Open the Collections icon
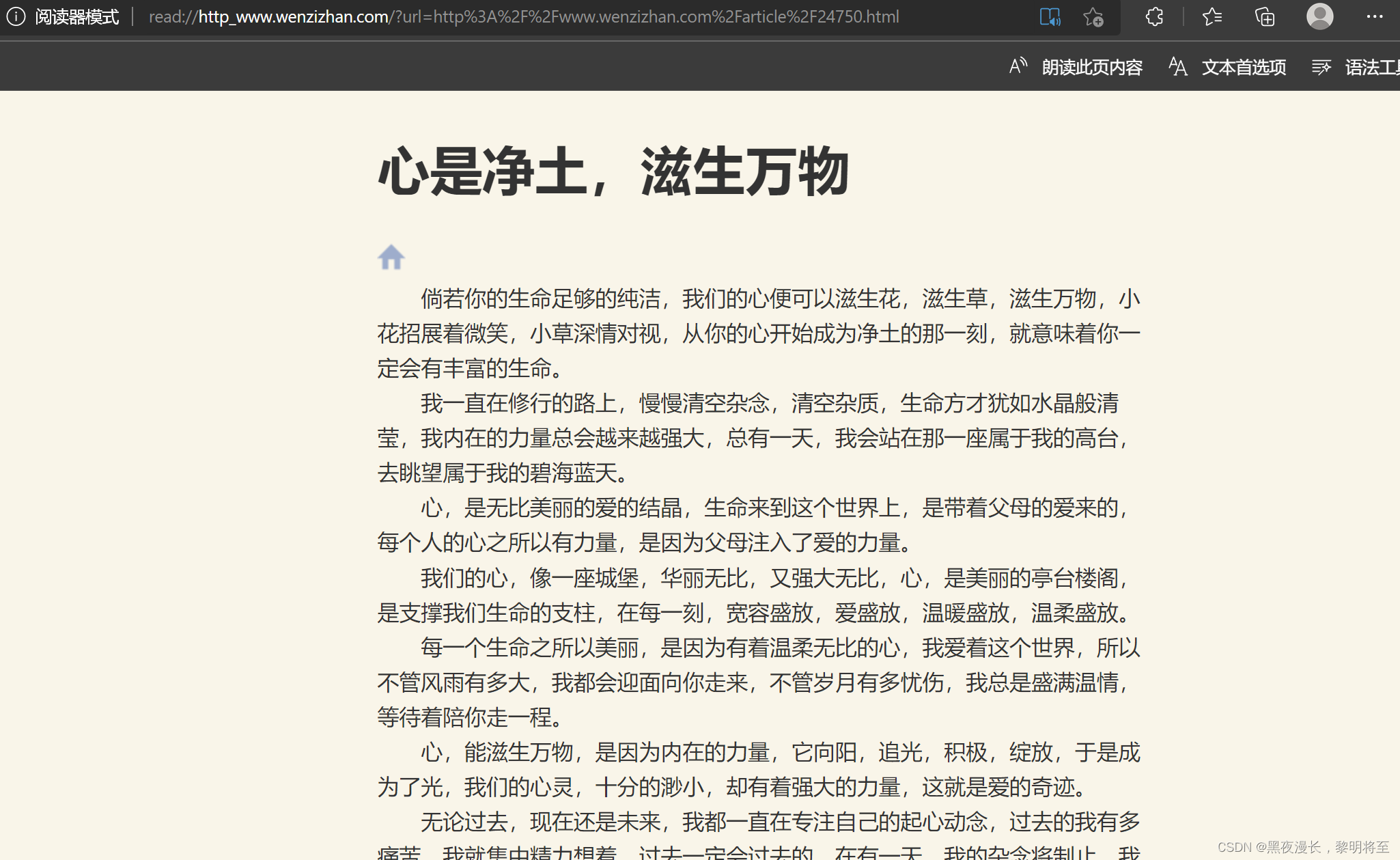The height and width of the screenshot is (860, 1400). click(x=1265, y=16)
